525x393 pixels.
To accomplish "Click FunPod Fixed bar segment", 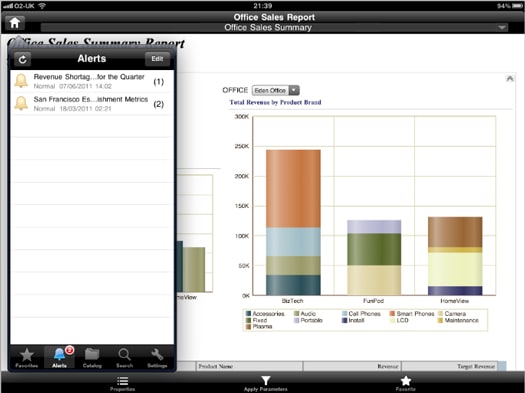I will coord(374,249).
